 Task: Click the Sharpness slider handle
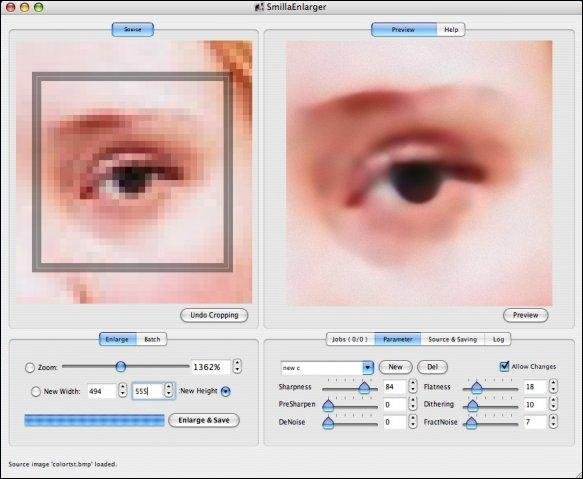[x=364, y=388]
